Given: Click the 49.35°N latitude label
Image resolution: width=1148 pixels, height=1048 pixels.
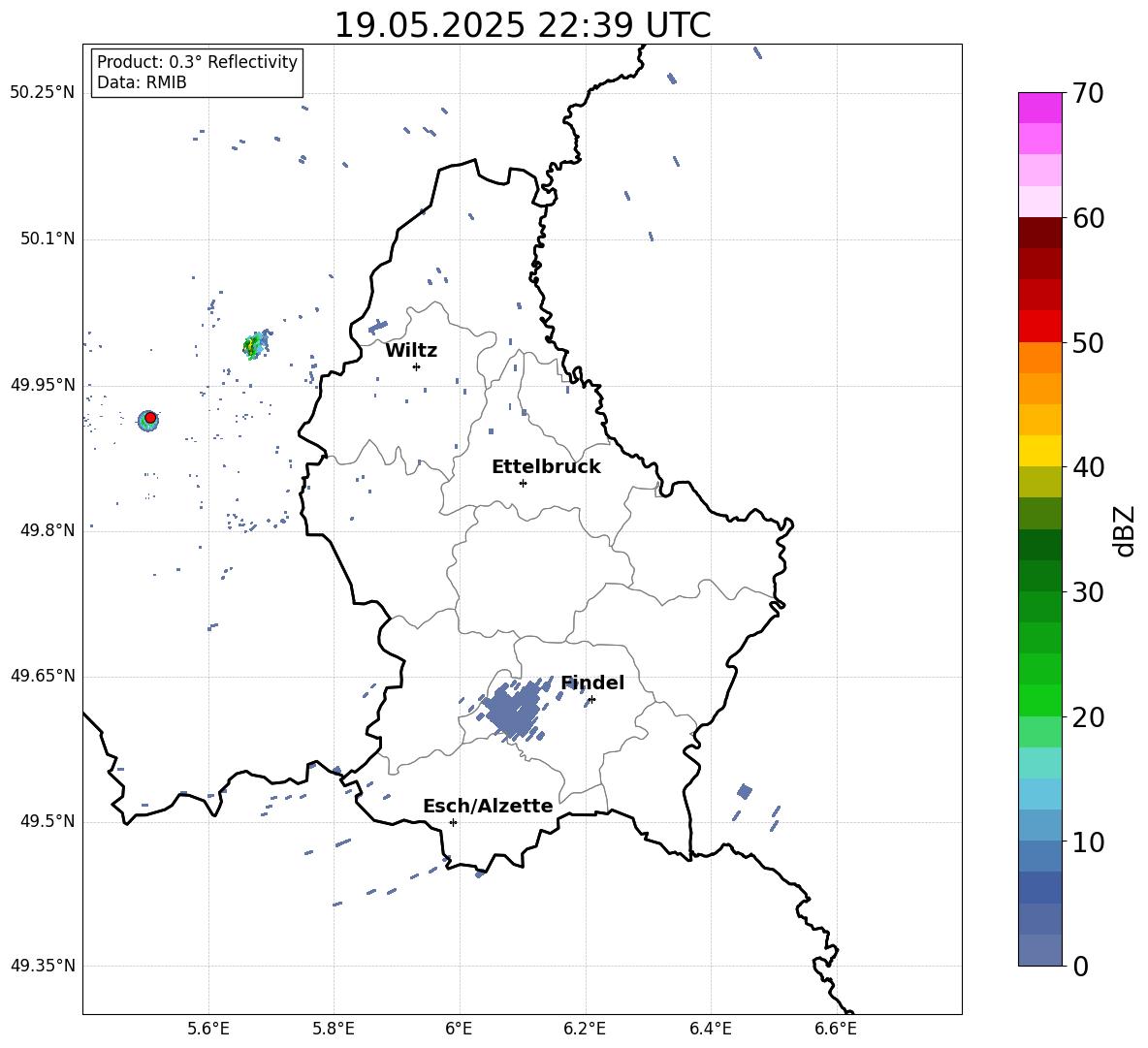Looking at the screenshot, I should tap(43, 966).
